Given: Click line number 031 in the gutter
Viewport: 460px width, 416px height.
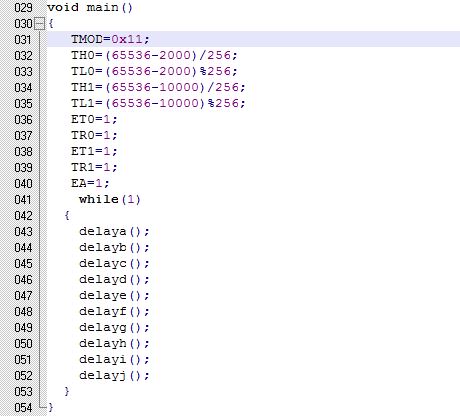Looking at the screenshot, I should pyautogui.click(x=23, y=40).
